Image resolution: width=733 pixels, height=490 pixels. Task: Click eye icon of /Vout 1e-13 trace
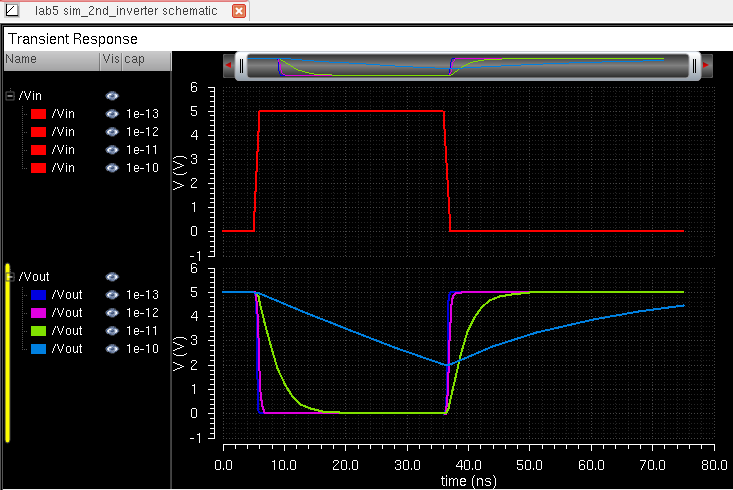pos(112,295)
